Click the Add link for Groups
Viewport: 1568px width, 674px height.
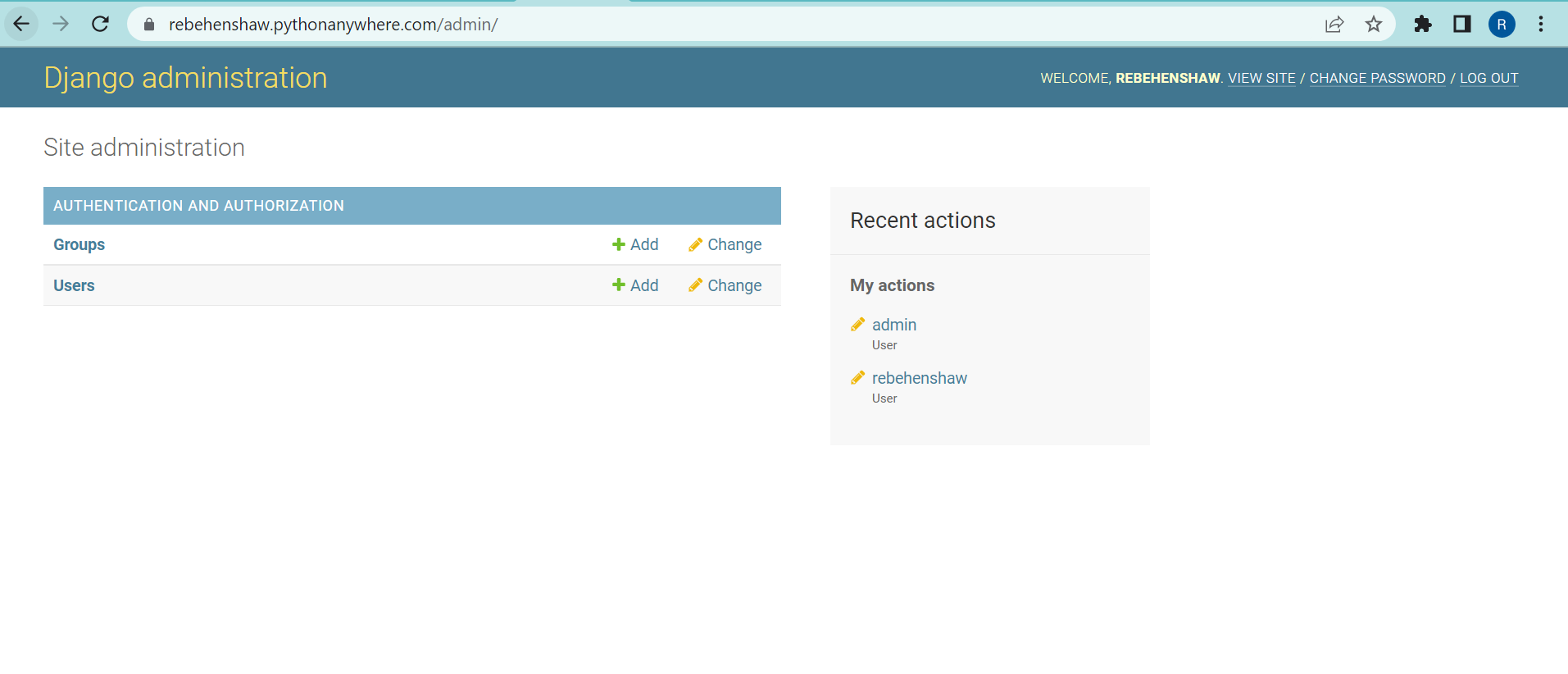[x=644, y=244]
